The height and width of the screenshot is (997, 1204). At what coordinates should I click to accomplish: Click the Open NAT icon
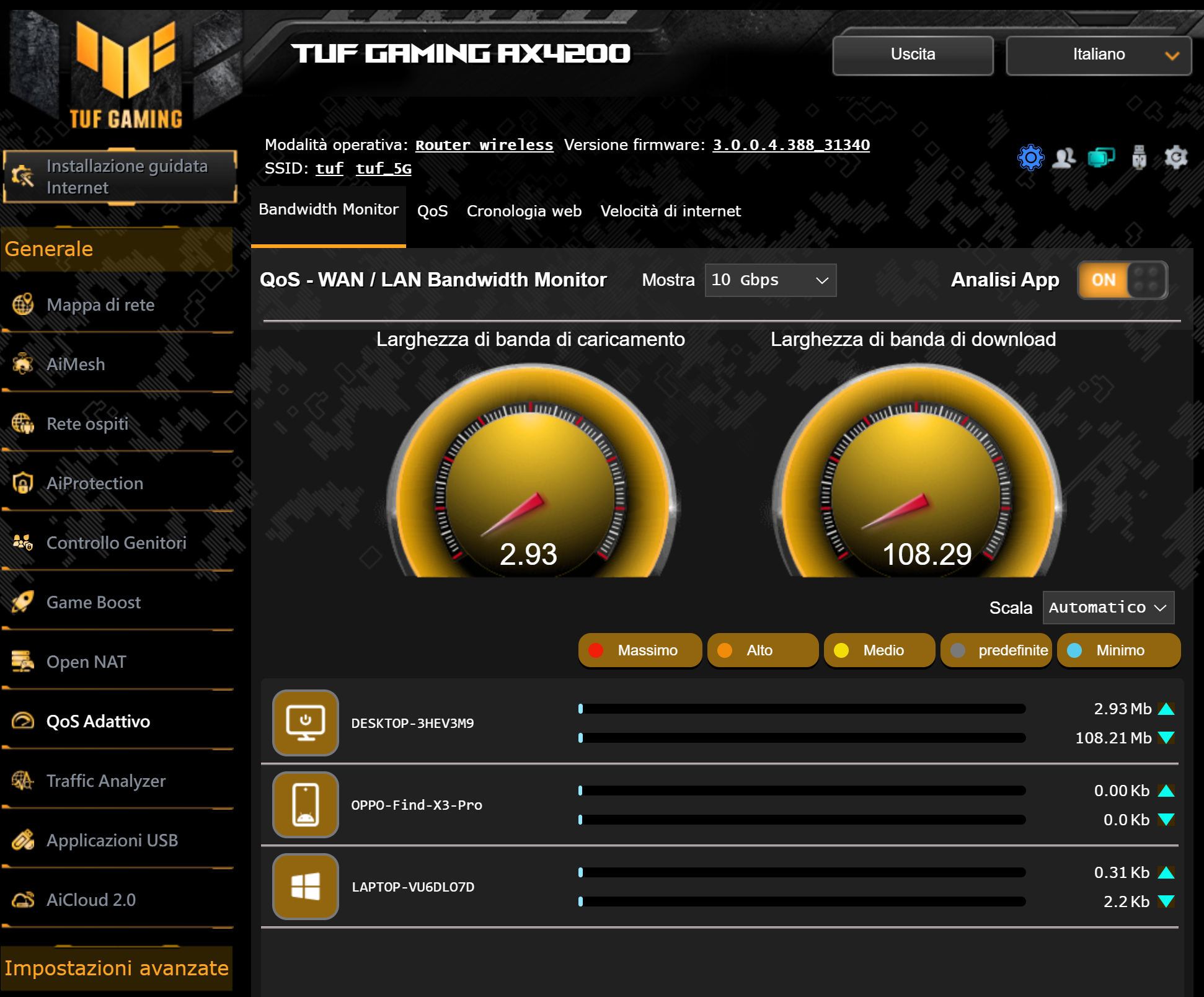click(23, 662)
